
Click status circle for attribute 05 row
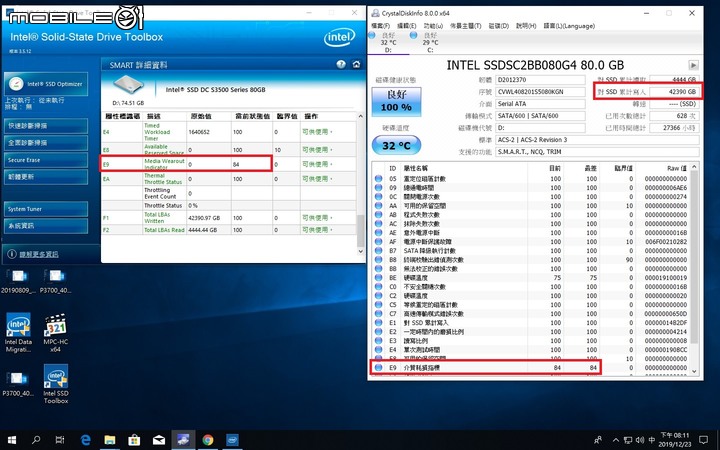point(378,179)
